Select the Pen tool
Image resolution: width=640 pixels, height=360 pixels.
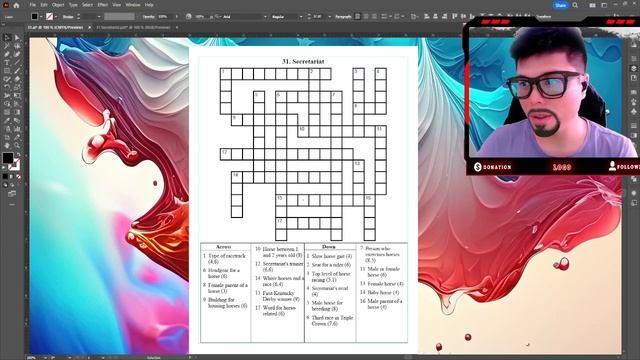coord(7,54)
